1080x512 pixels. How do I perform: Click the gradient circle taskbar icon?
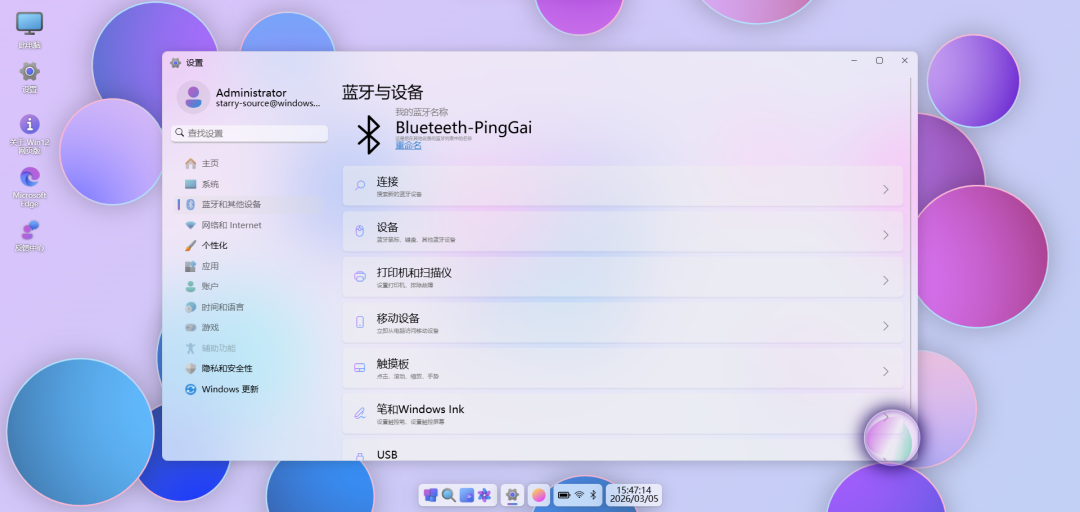point(539,495)
